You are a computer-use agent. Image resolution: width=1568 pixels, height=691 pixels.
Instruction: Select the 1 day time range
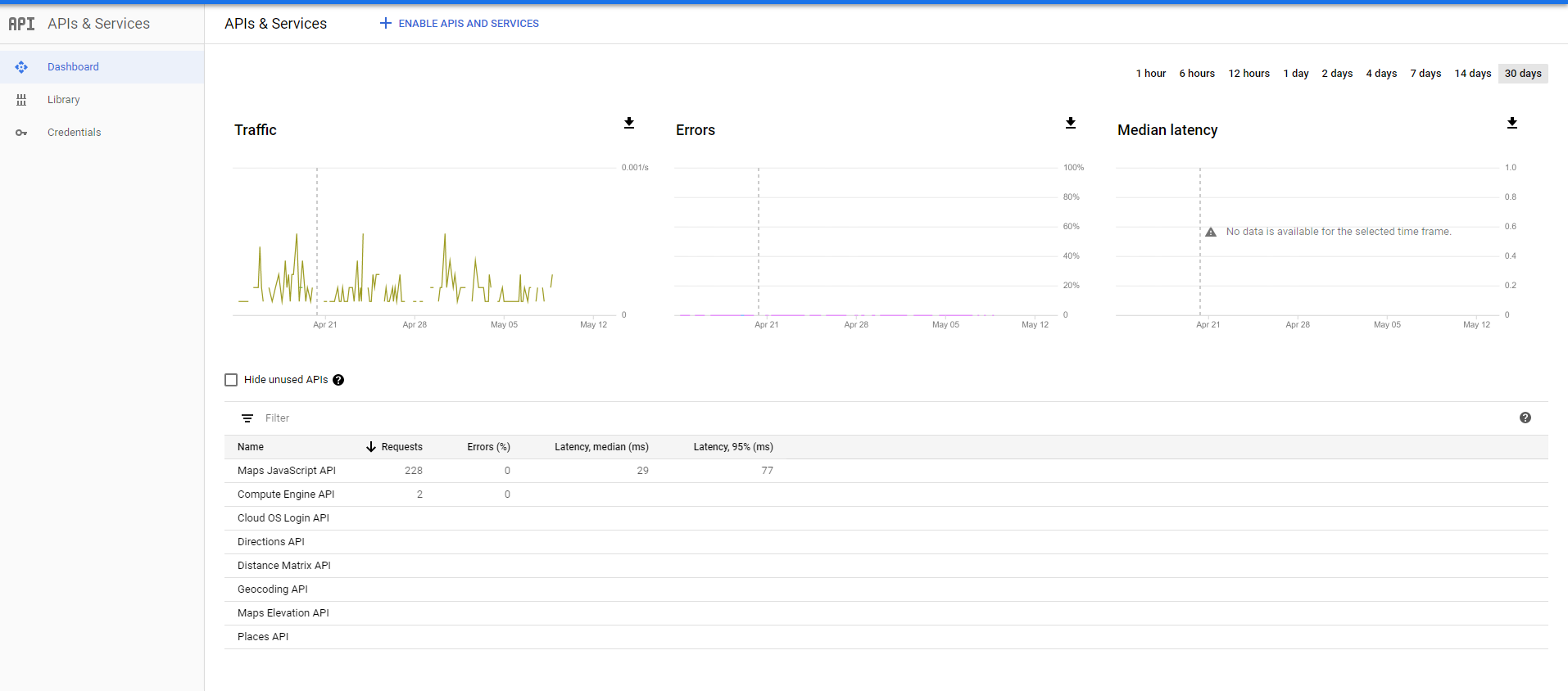1295,74
